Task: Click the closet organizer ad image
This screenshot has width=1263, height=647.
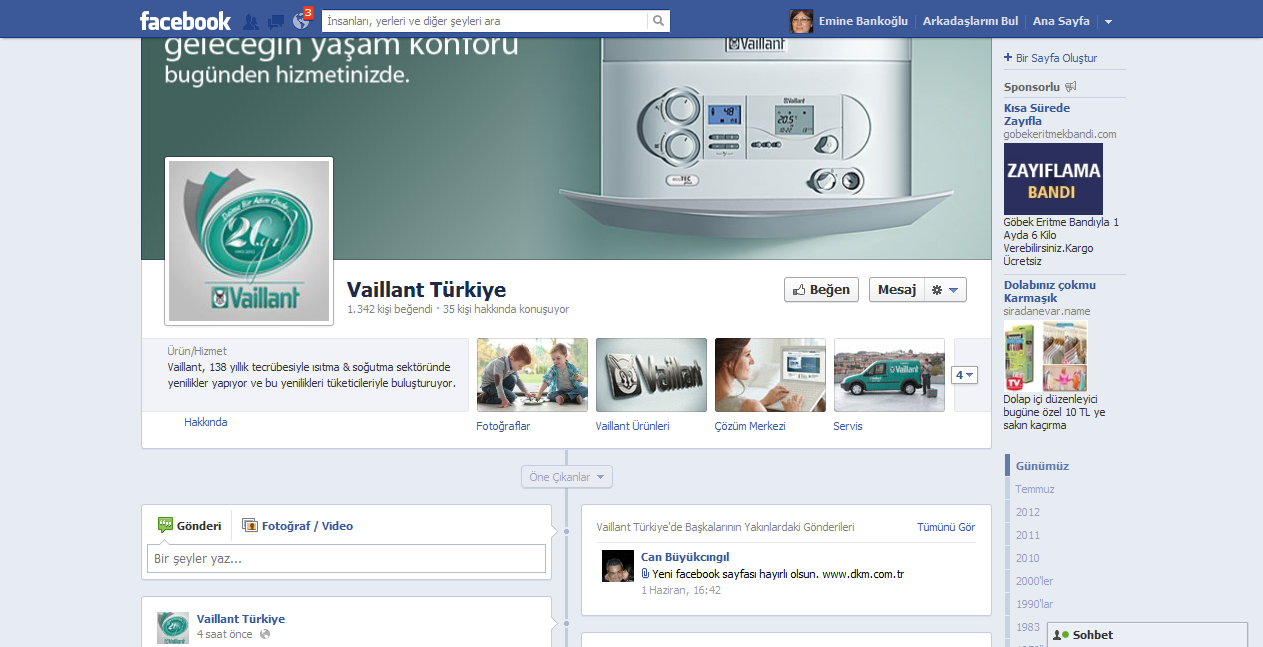Action: pyautogui.click(x=1045, y=355)
